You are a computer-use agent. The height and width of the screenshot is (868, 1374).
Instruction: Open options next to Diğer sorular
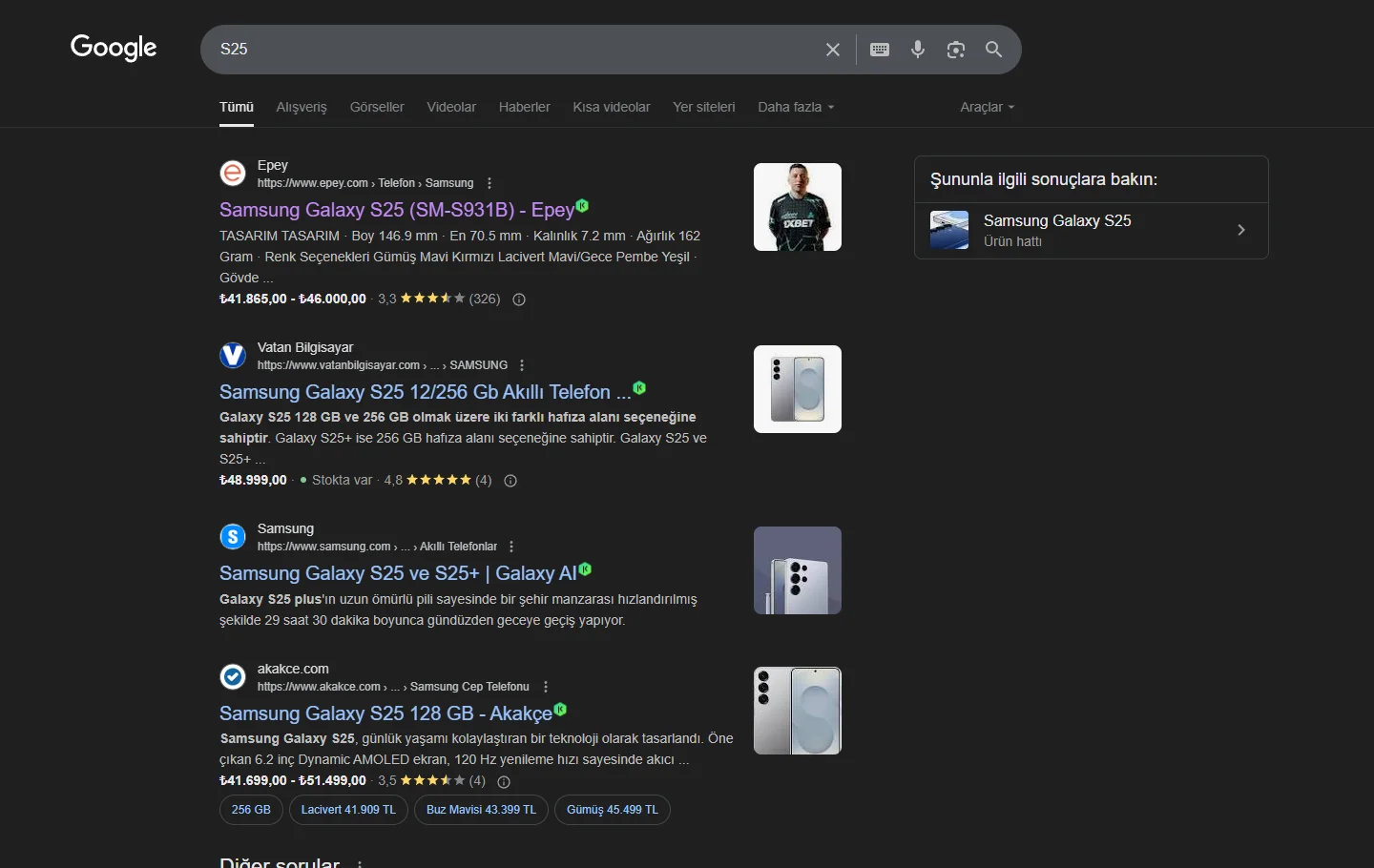[x=360, y=863]
